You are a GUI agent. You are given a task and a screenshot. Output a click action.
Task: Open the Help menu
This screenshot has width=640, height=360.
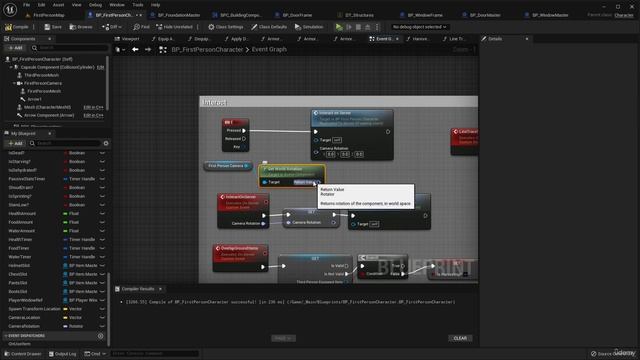[x=155, y=5]
